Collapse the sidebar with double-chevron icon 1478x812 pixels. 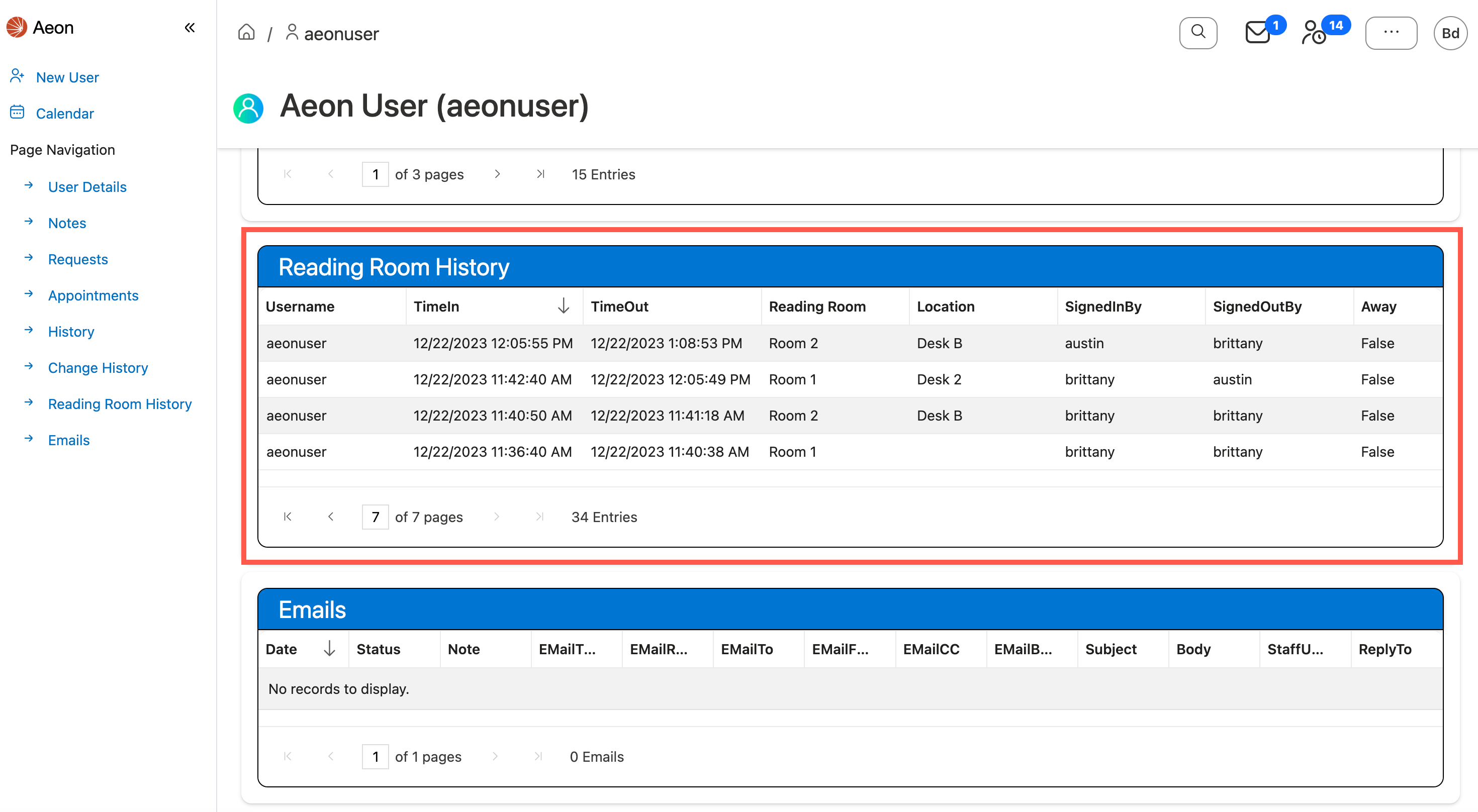(190, 28)
